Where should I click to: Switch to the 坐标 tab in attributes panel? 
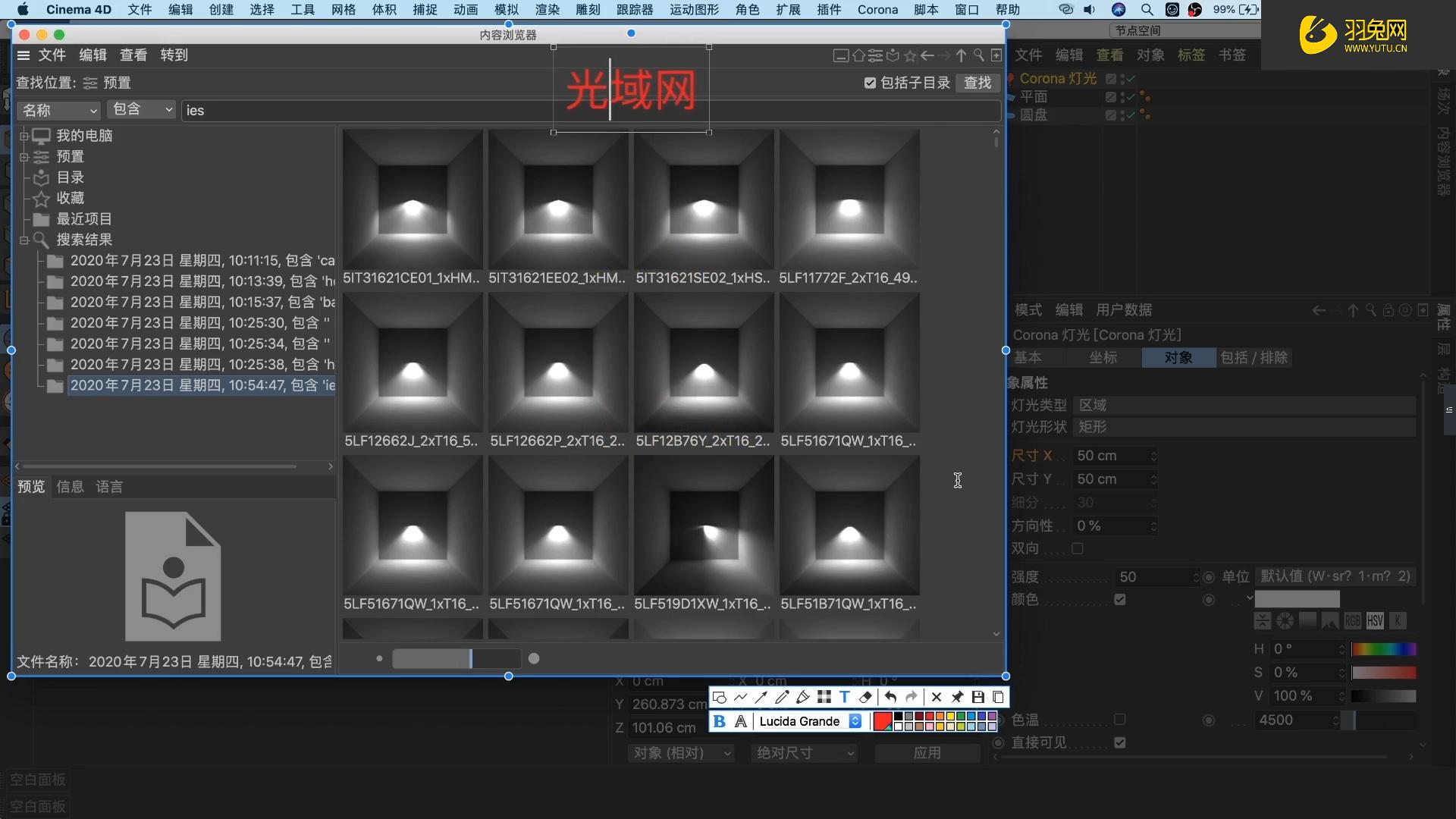pyautogui.click(x=1103, y=357)
